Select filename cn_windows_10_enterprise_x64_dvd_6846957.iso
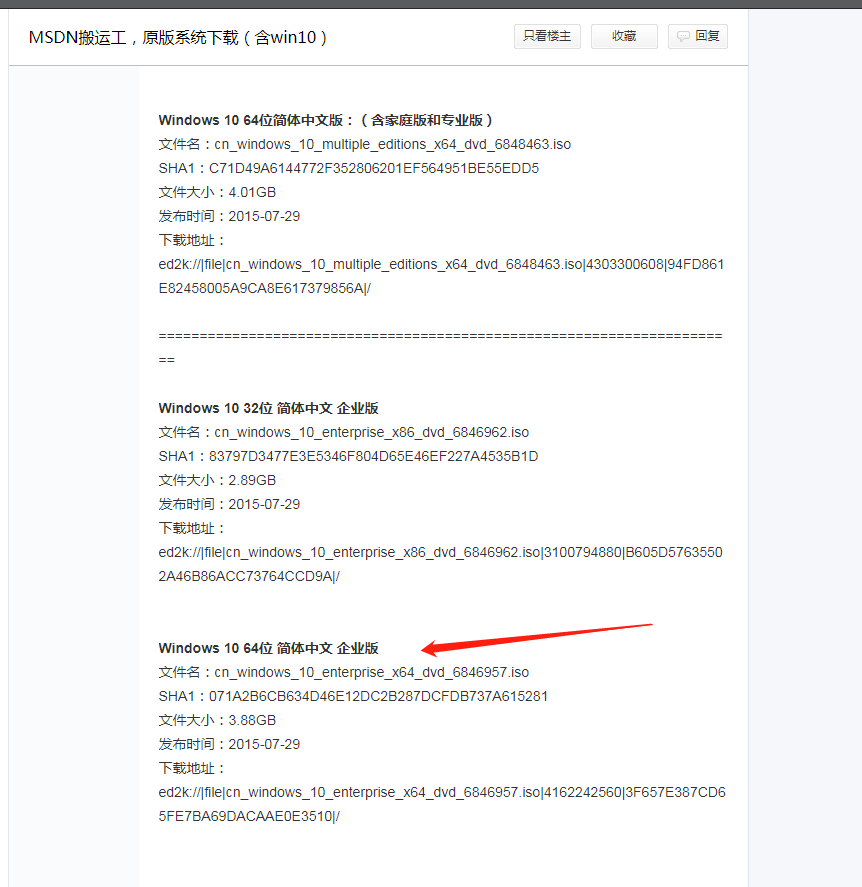 pyautogui.click(x=372, y=673)
